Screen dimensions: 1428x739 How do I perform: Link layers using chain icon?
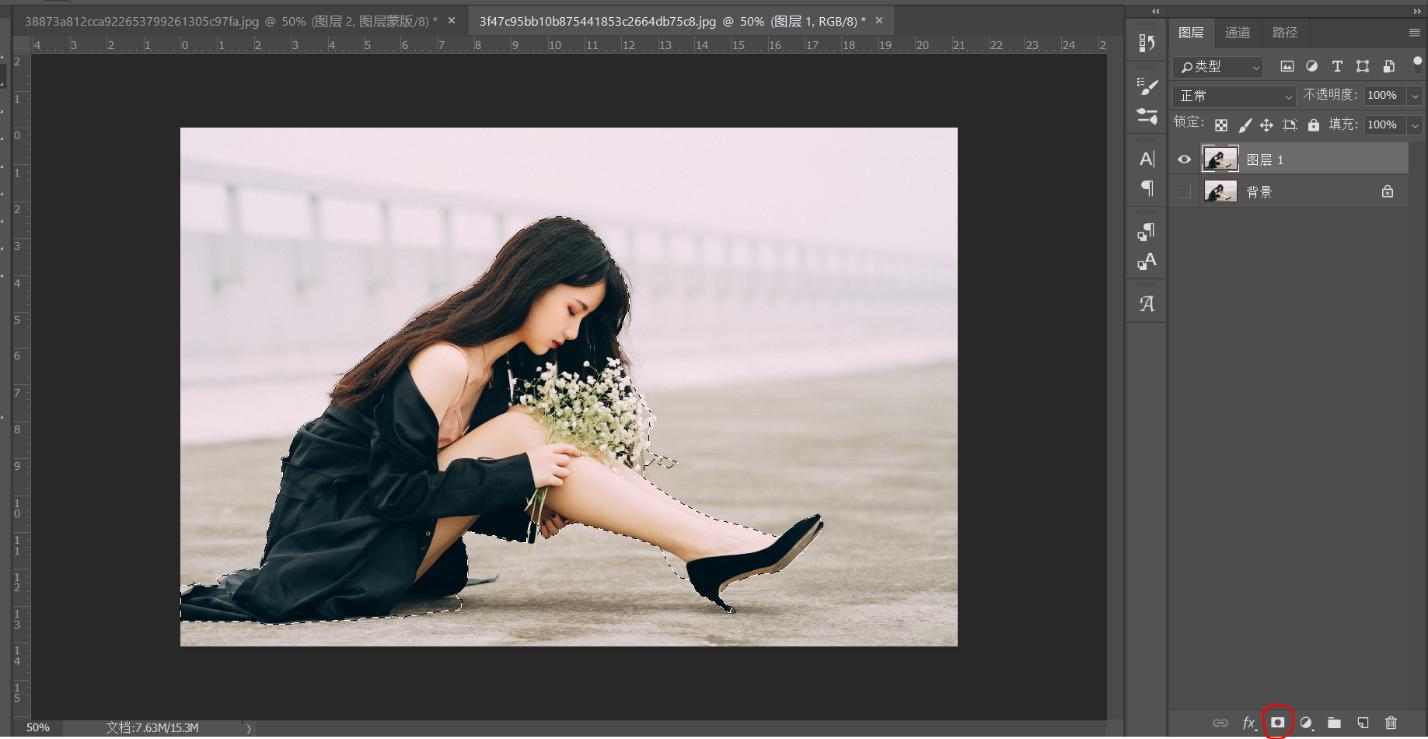click(x=1219, y=722)
